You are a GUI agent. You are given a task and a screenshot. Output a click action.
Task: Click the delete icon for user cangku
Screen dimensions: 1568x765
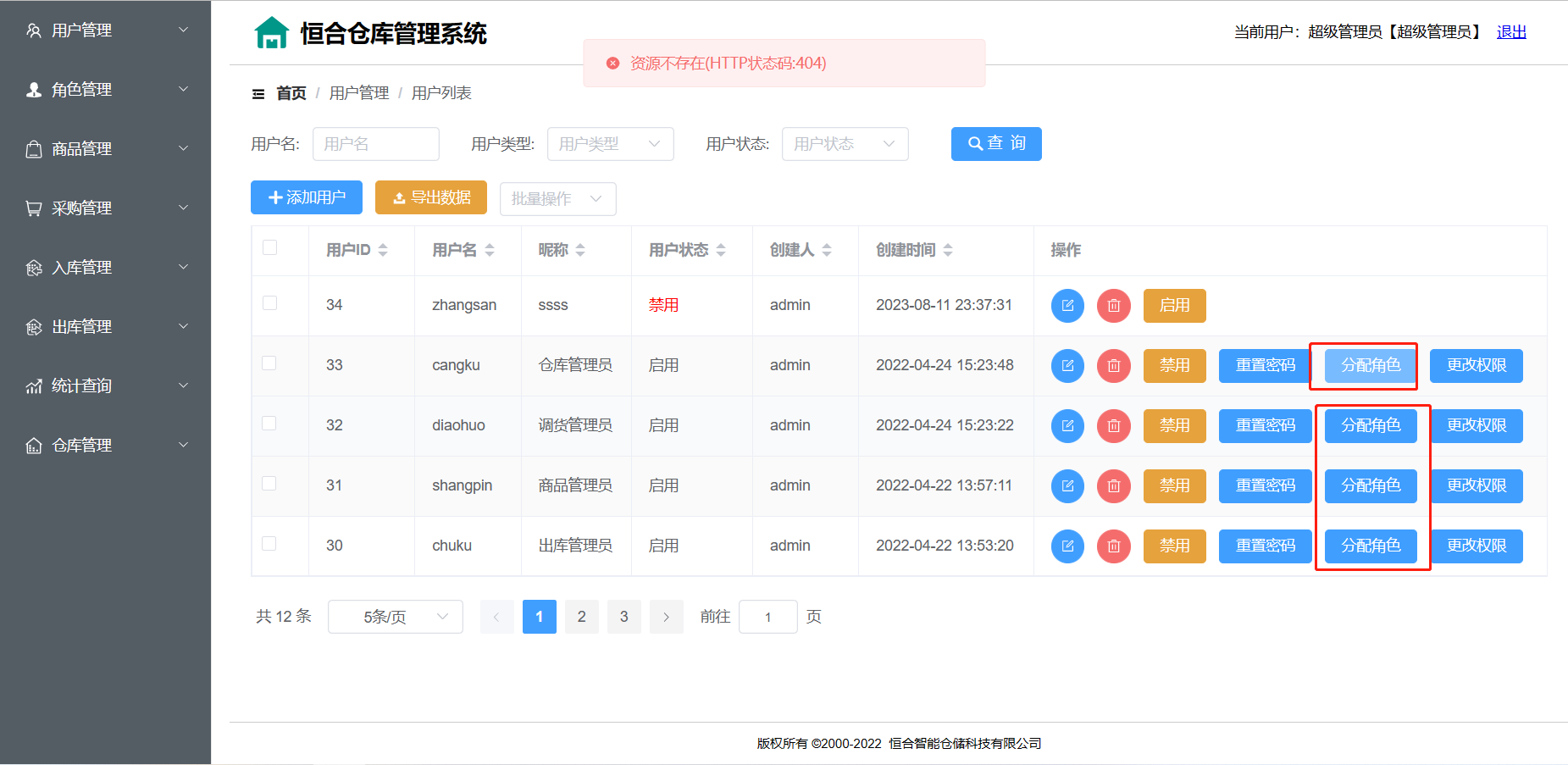[1114, 366]
